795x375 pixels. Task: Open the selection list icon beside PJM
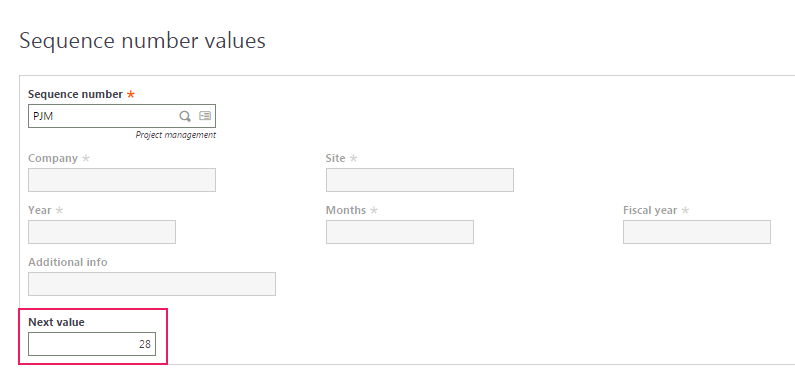pyautogui.click(x=205, y=116)
